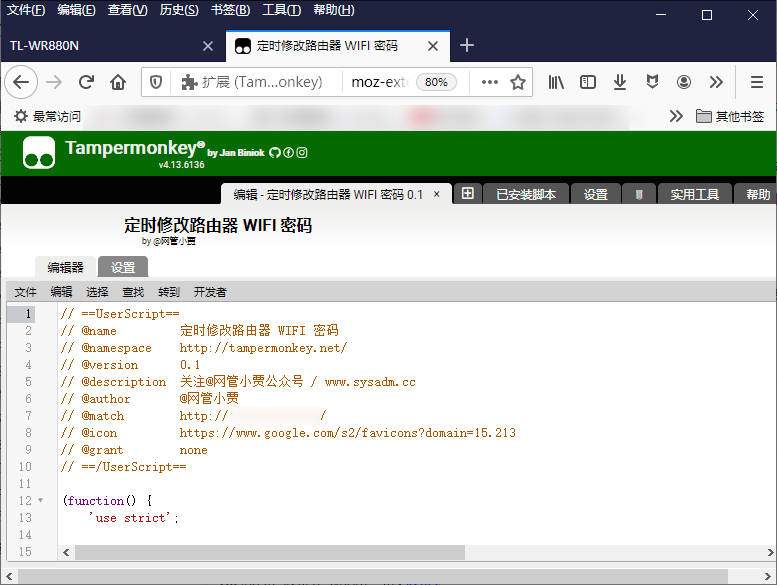
Task: Click the trash tab icon in Tampermonkey
Action: click(x=639, y=194)
